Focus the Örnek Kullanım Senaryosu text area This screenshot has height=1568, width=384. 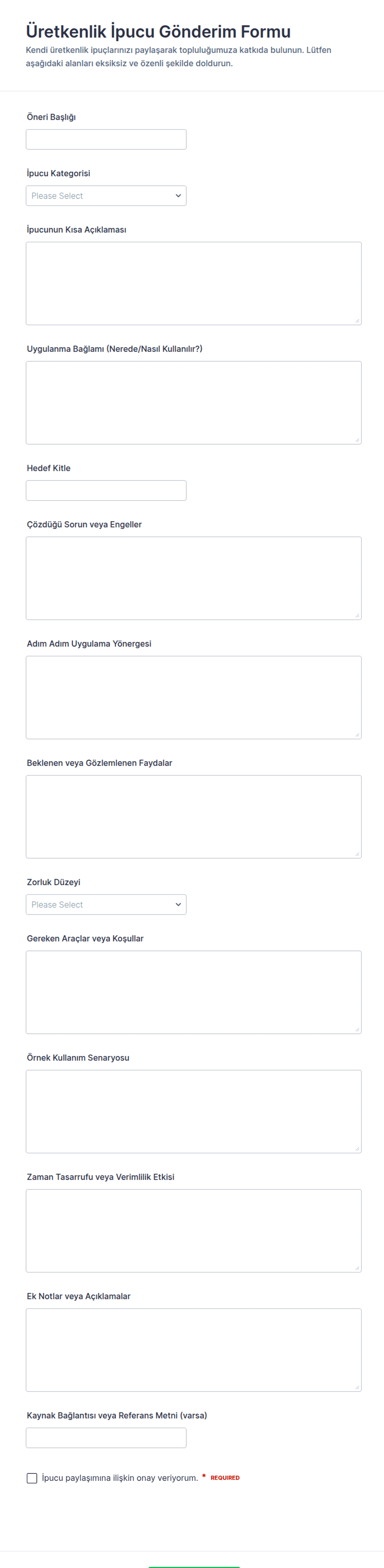(x=194, y=1112)
